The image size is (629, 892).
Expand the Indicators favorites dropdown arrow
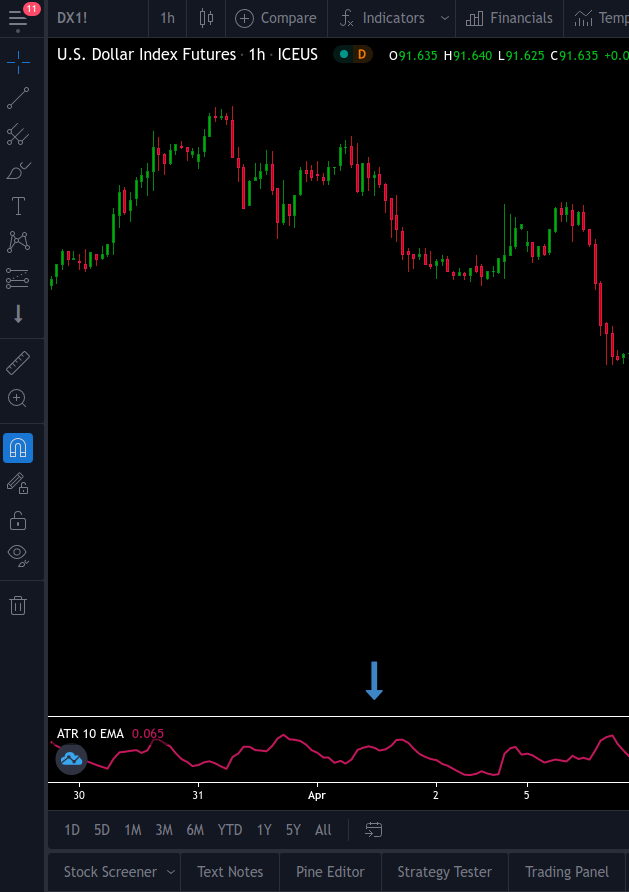click(445, 18)
